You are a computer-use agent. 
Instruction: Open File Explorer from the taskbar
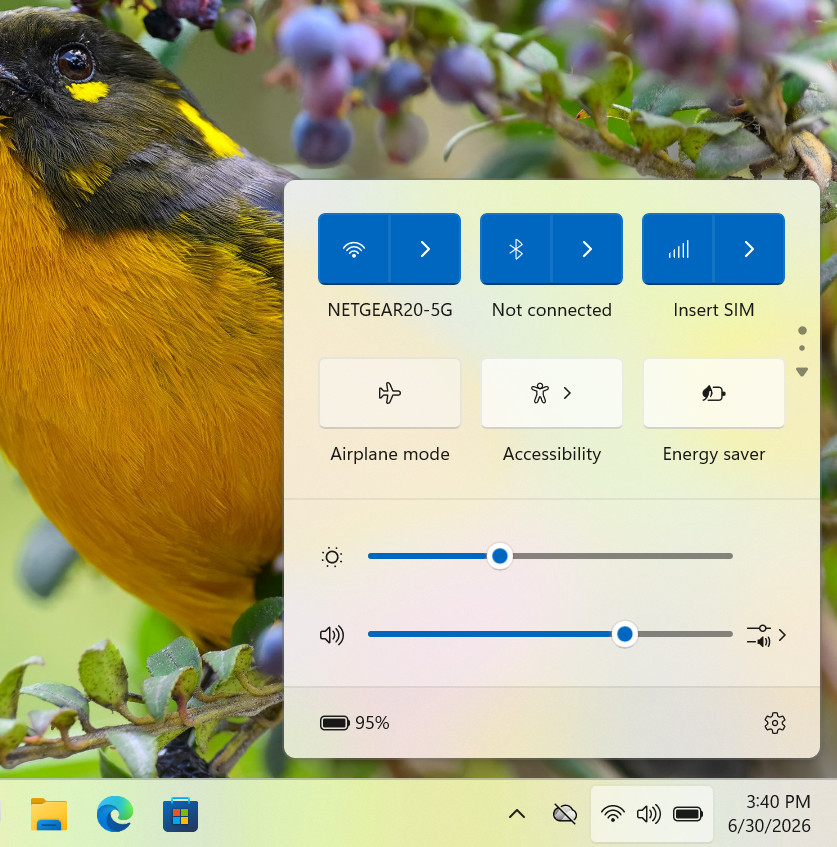point(49,814)
